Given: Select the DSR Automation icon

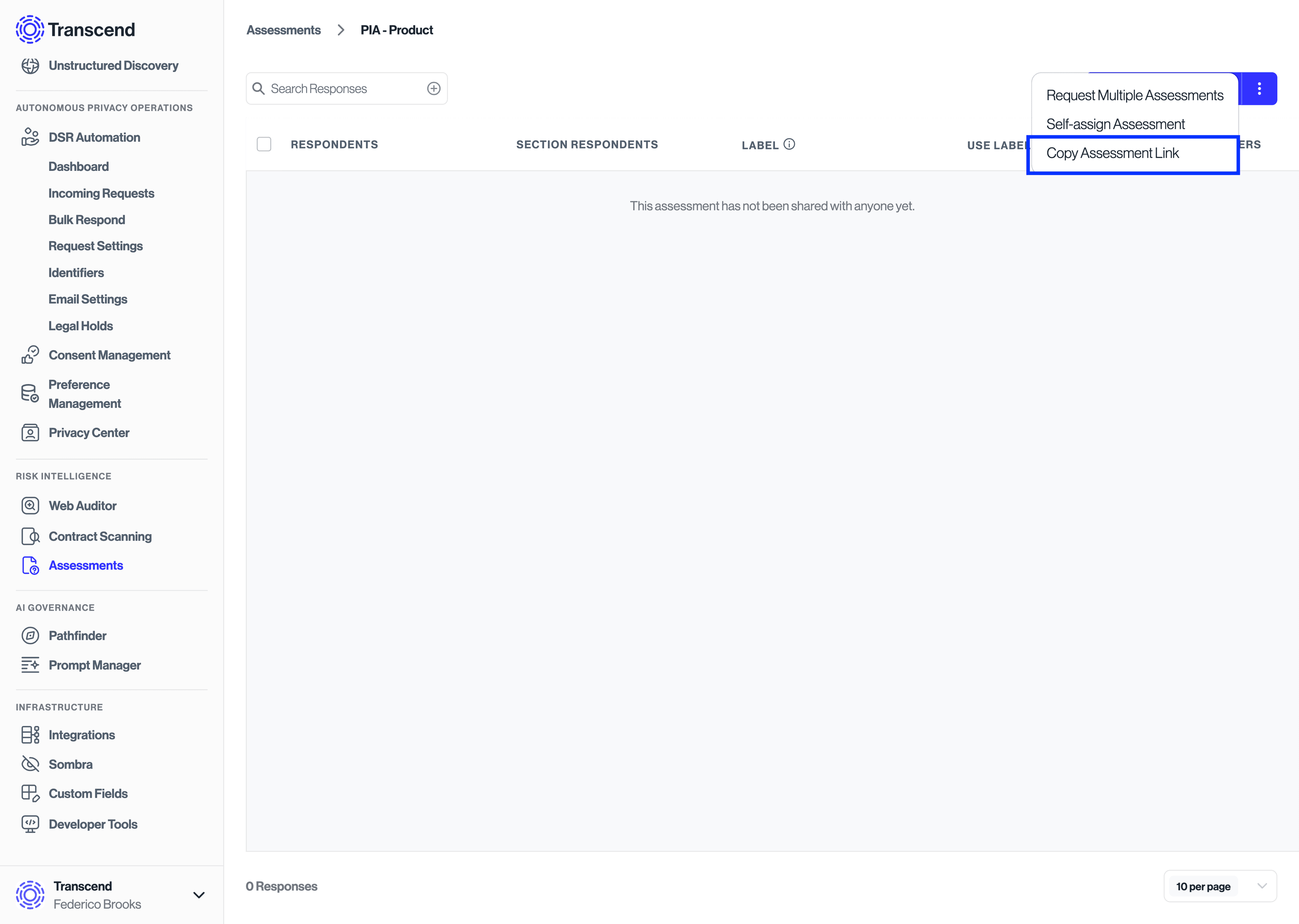Looking at the screenshot, I should (x=30, y=137).
